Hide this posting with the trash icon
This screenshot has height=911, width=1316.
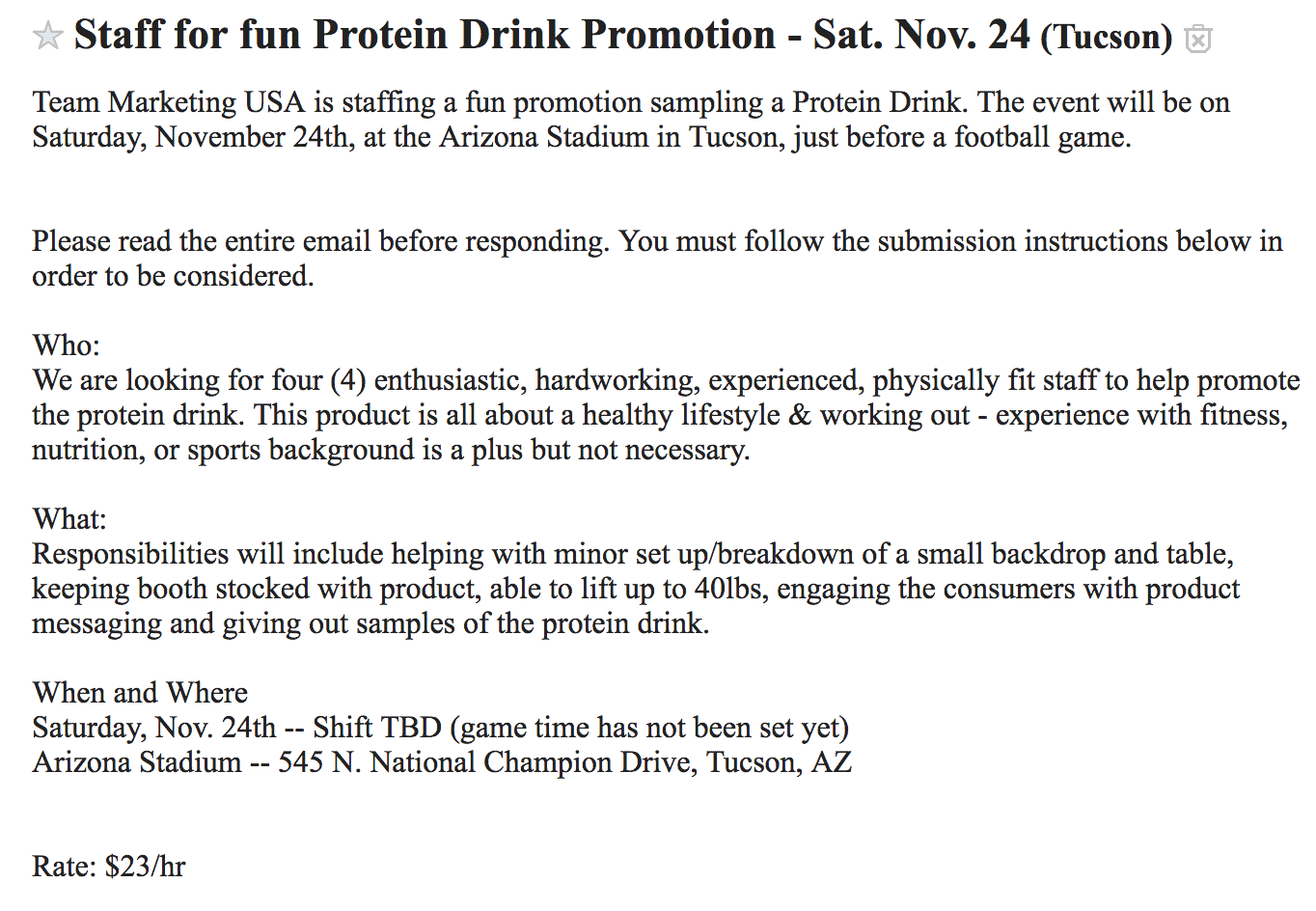pos(1197,39)
